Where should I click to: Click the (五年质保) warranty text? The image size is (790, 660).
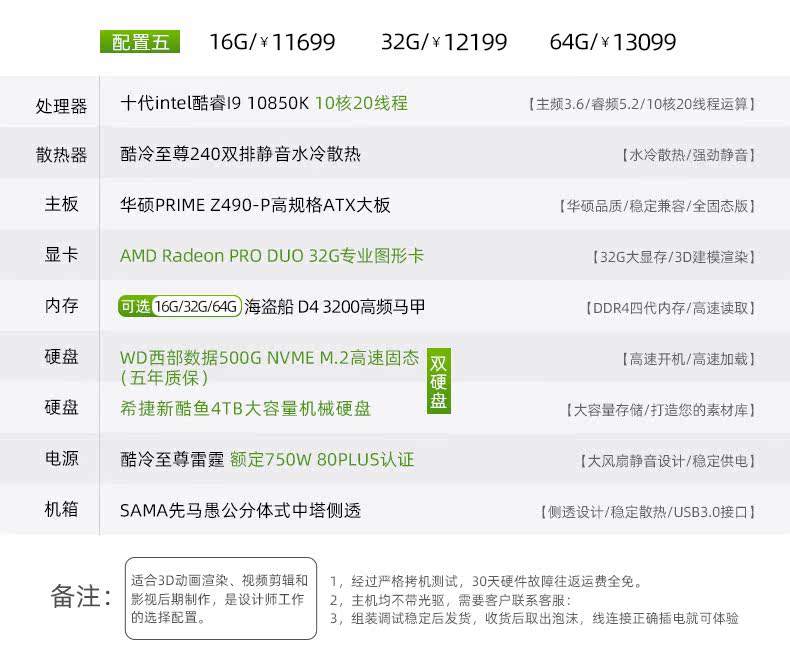pos(164,378)
